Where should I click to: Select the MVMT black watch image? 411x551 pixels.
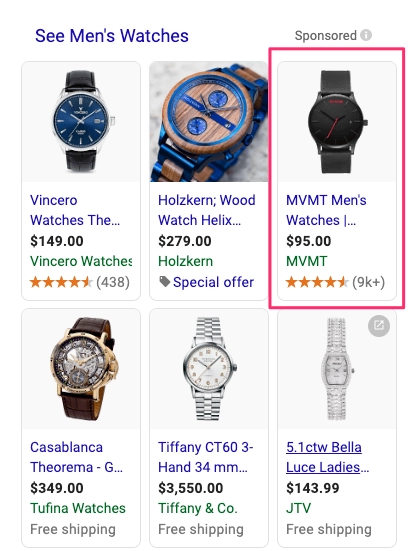(337, 122)
